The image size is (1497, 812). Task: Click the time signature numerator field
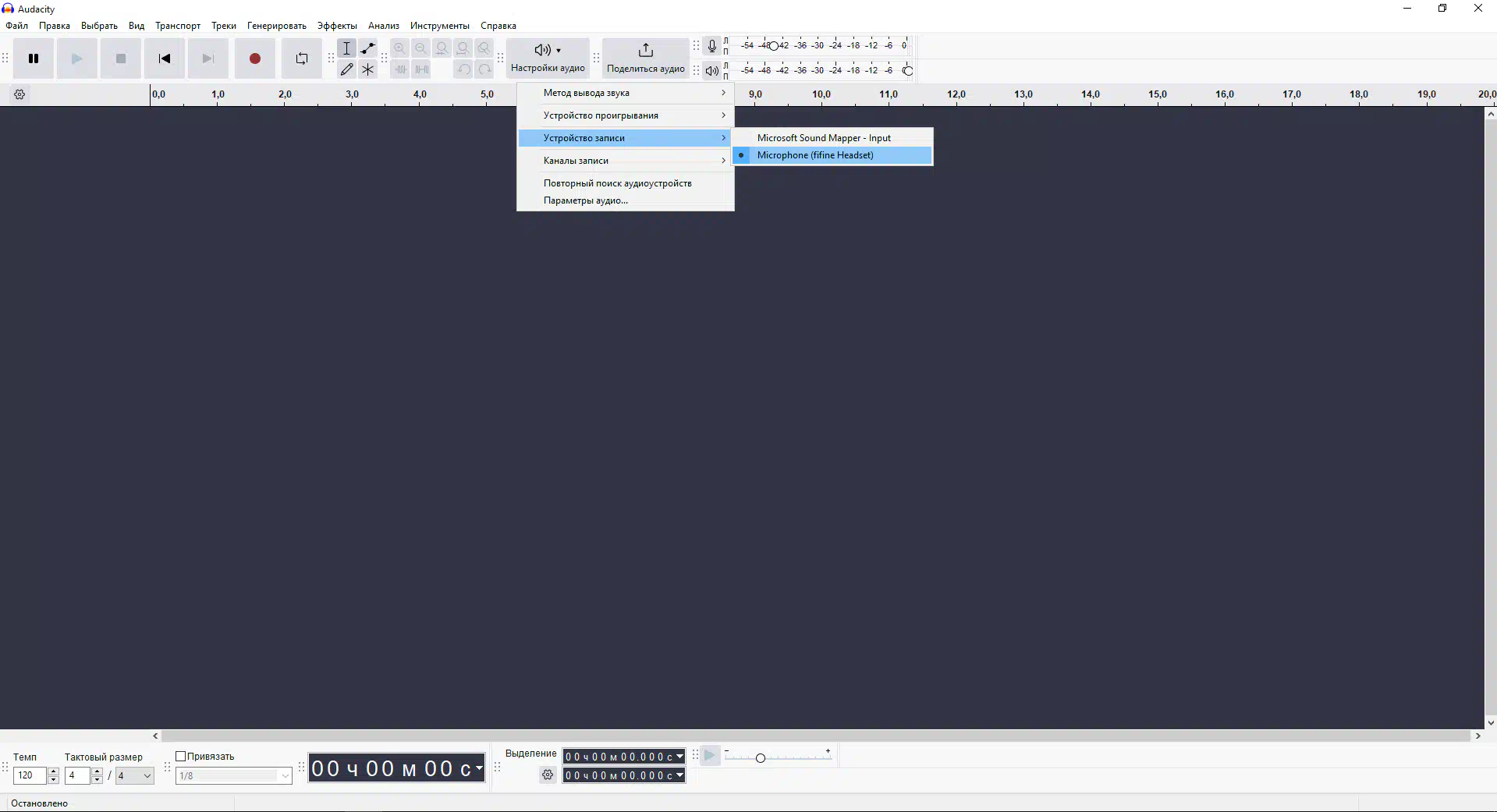(x=77, y=775)
